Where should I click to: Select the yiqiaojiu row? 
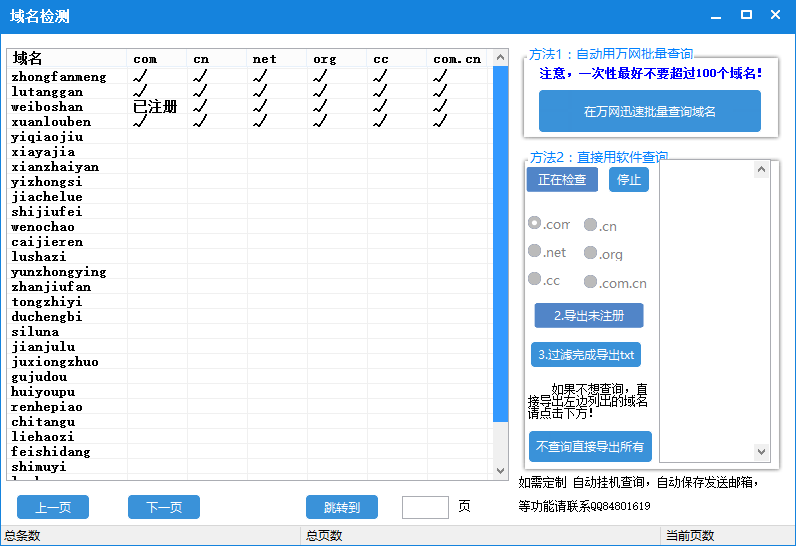[249, 136]
